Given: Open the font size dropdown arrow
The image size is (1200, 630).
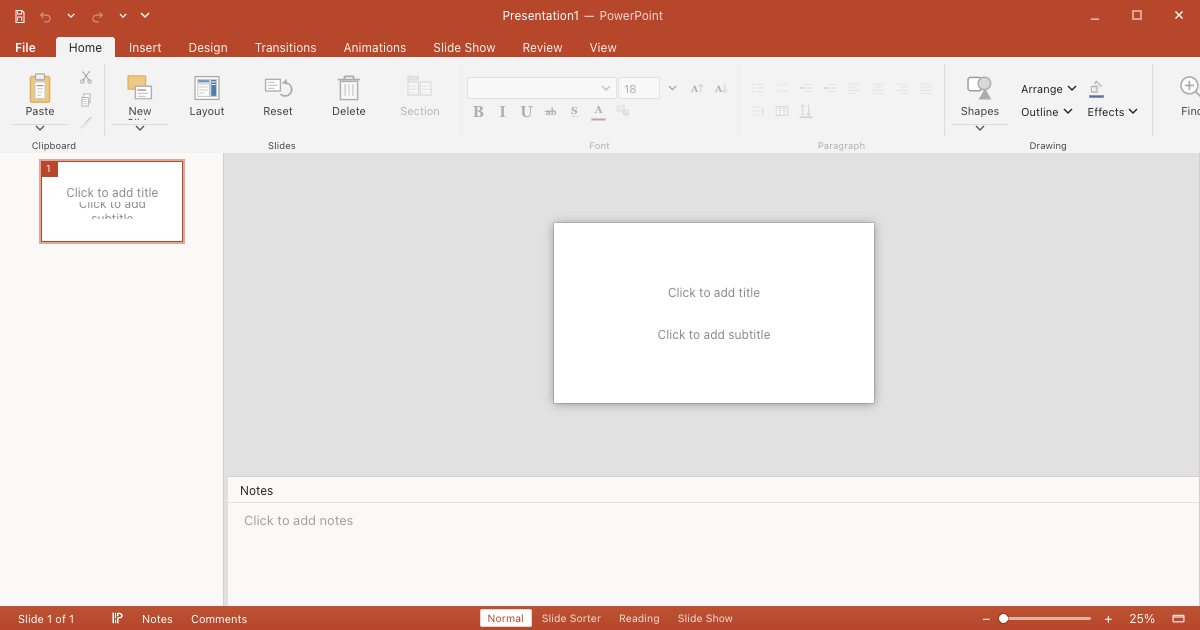Looking at the screenshot, I should [672, 88].
